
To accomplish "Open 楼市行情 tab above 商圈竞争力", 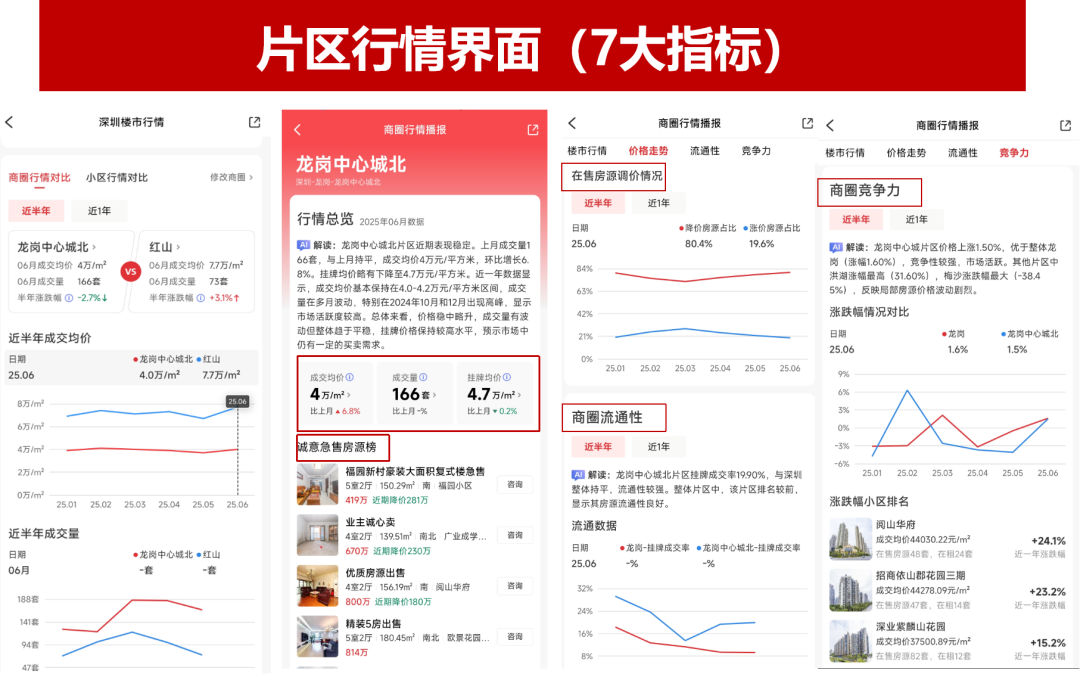I will pyautogui.click(x=844, y=153).
